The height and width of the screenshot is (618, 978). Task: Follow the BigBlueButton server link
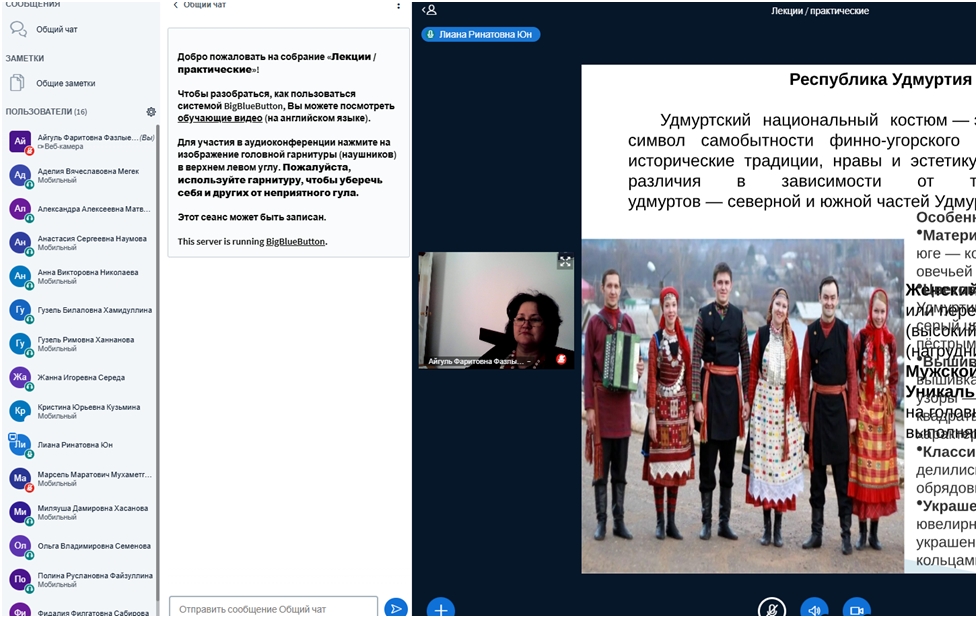(295, 241)
